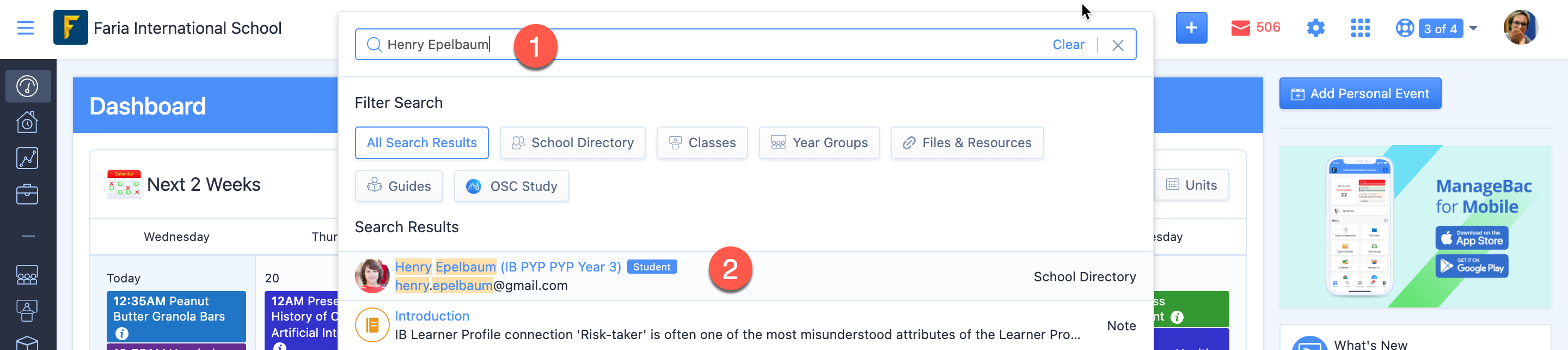Filter search by Files & Resources
The image size is (1568, 350).
[x=966, y=143]
